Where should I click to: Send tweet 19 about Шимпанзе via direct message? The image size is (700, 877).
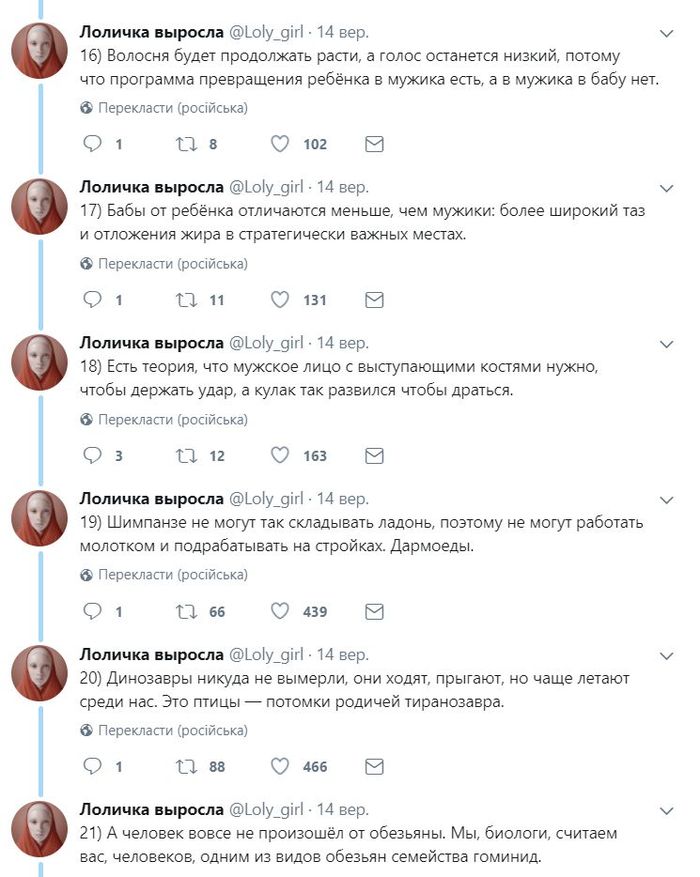(374, 611)
